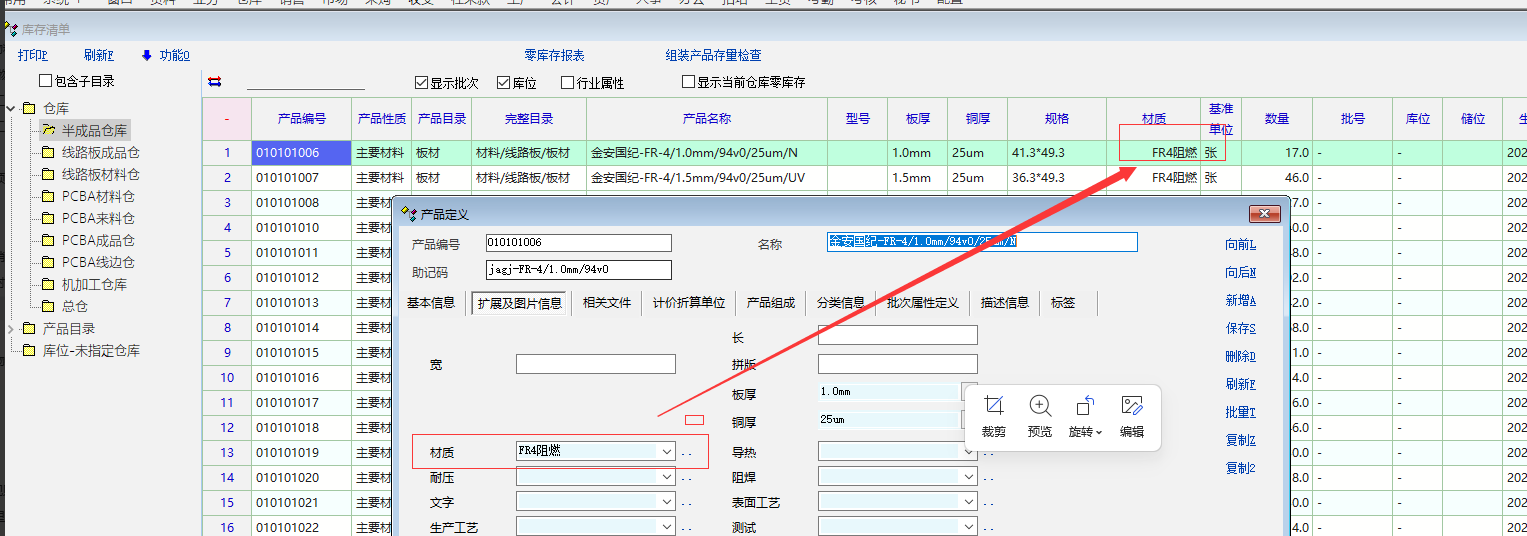1527x536 pixels.
Task: Click the 保存 button in product dialog
Action: (1240, 329)
